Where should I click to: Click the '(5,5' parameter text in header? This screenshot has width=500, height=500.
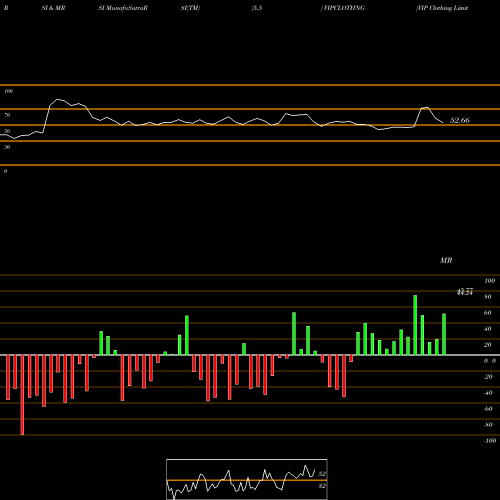click(257, 8)
